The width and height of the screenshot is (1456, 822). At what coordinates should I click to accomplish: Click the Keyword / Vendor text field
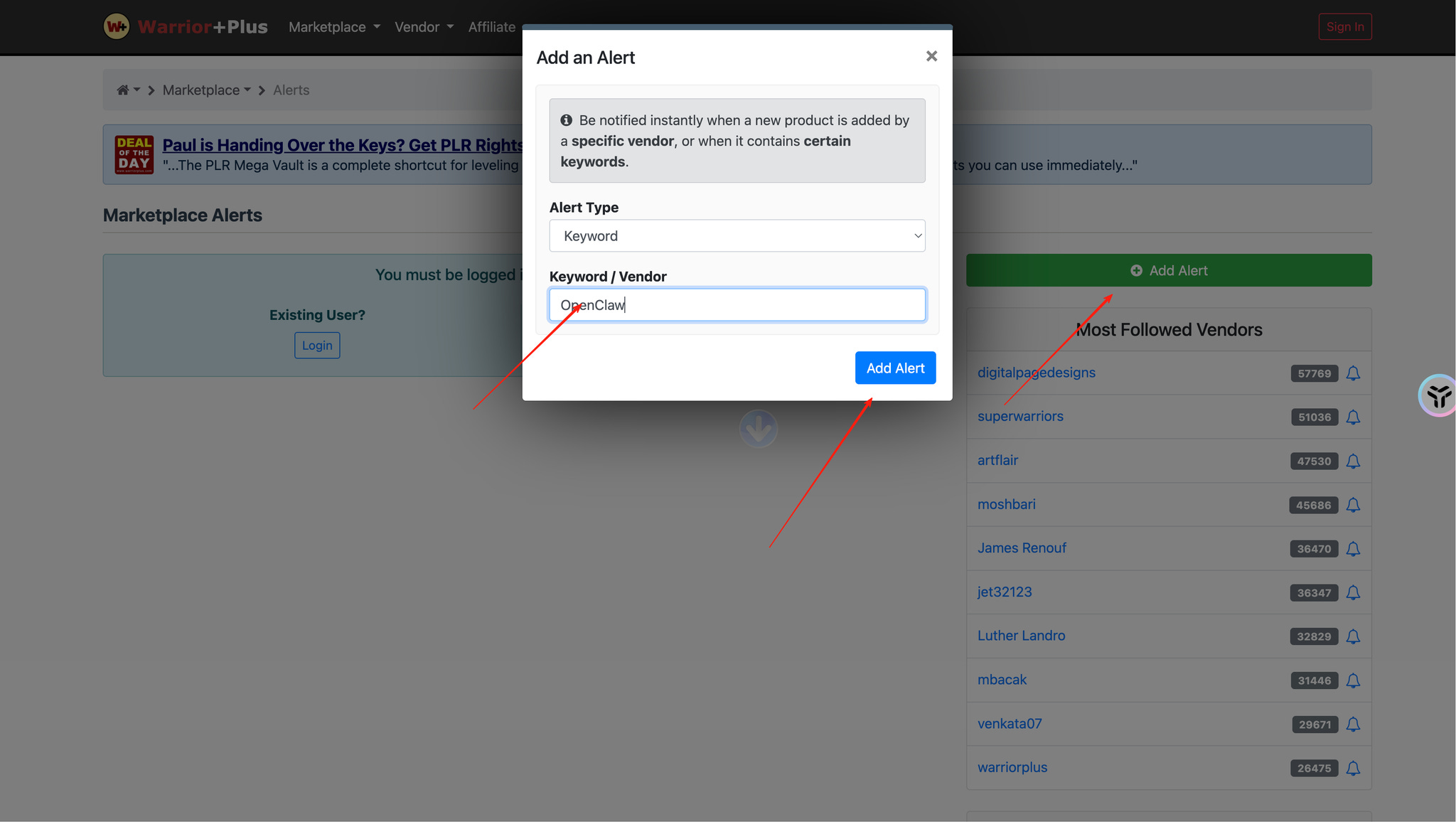tap(737, 305)
